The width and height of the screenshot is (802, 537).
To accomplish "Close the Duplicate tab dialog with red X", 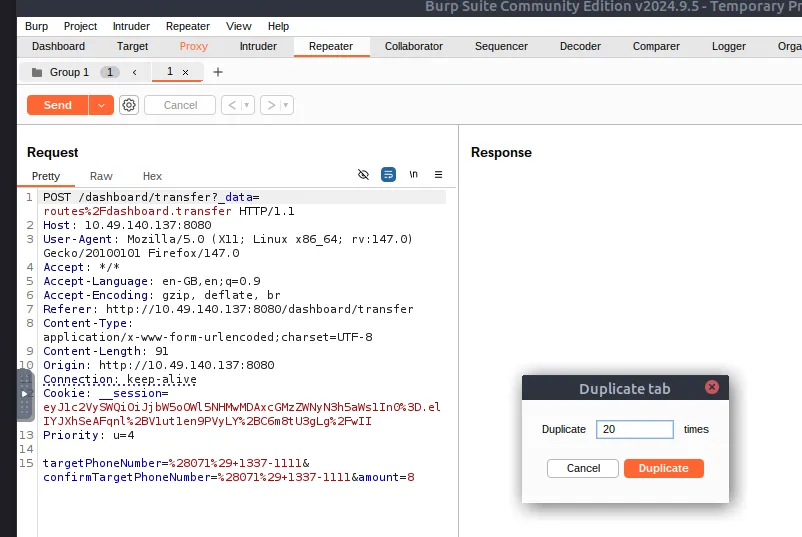I will coord(712,388).
